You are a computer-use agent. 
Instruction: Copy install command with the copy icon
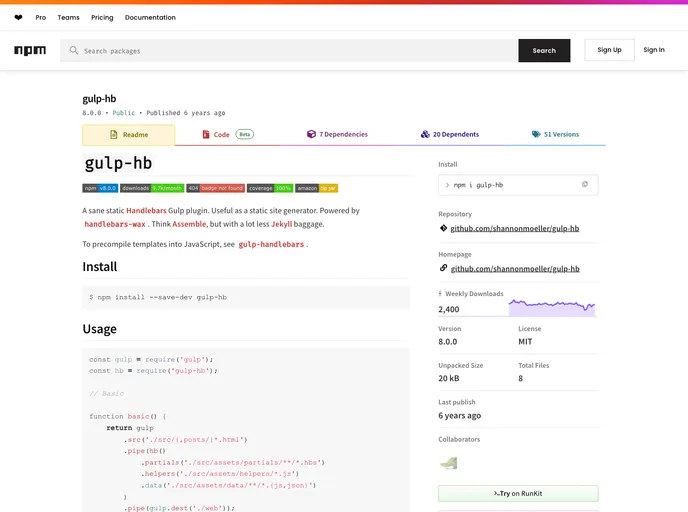click(584, 184)
